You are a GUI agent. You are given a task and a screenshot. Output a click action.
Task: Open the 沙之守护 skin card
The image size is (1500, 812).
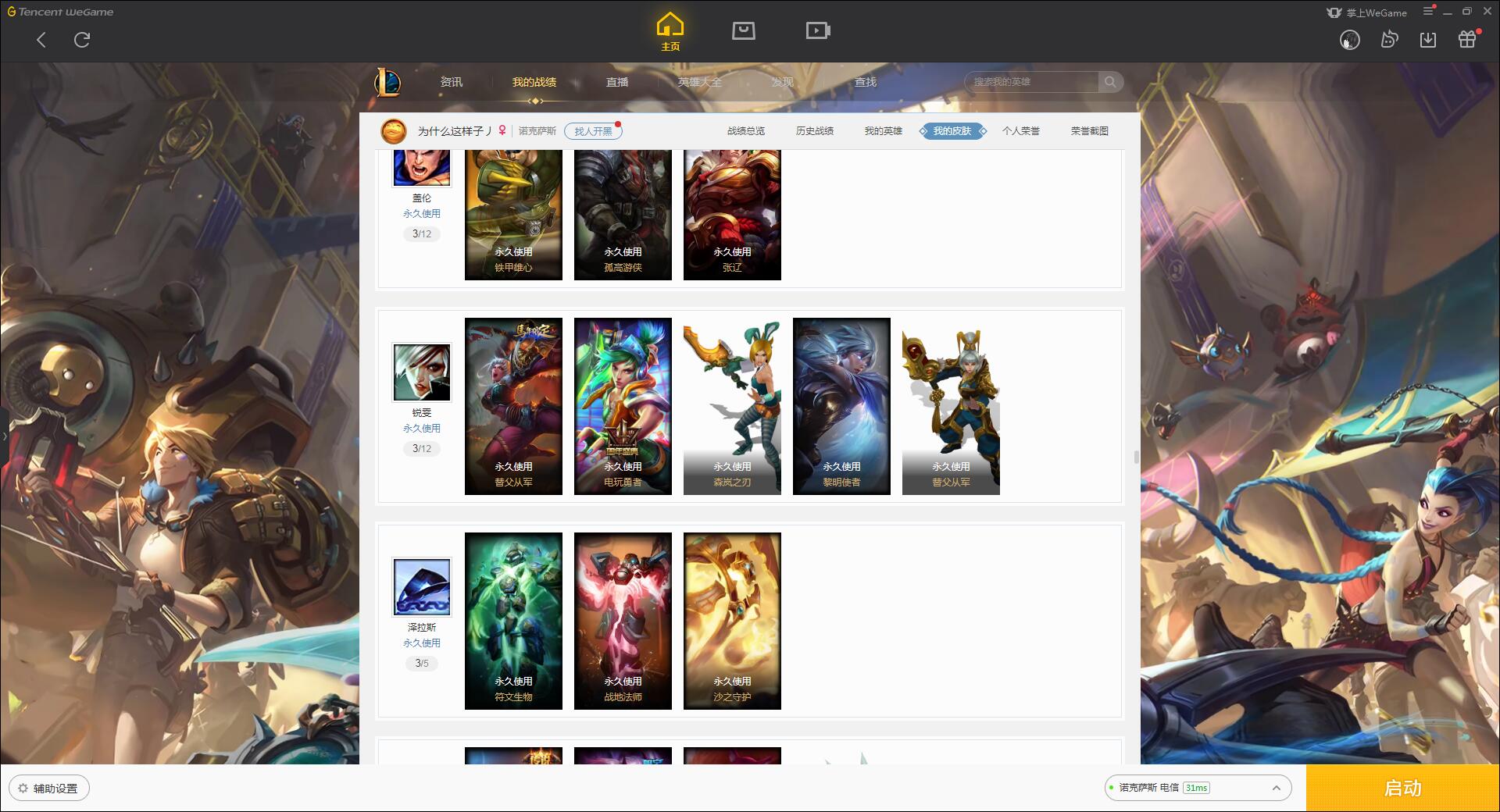click(732, 621)
